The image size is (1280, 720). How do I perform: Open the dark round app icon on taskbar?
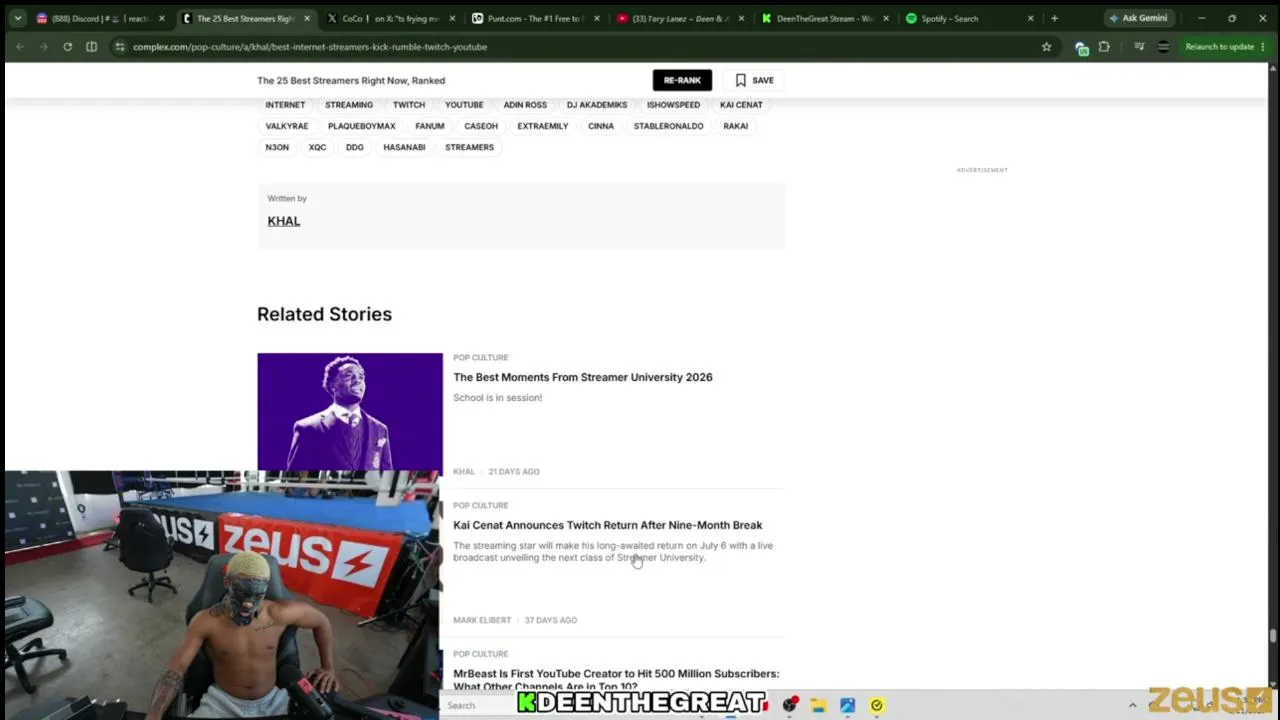[x=789, y=705]
